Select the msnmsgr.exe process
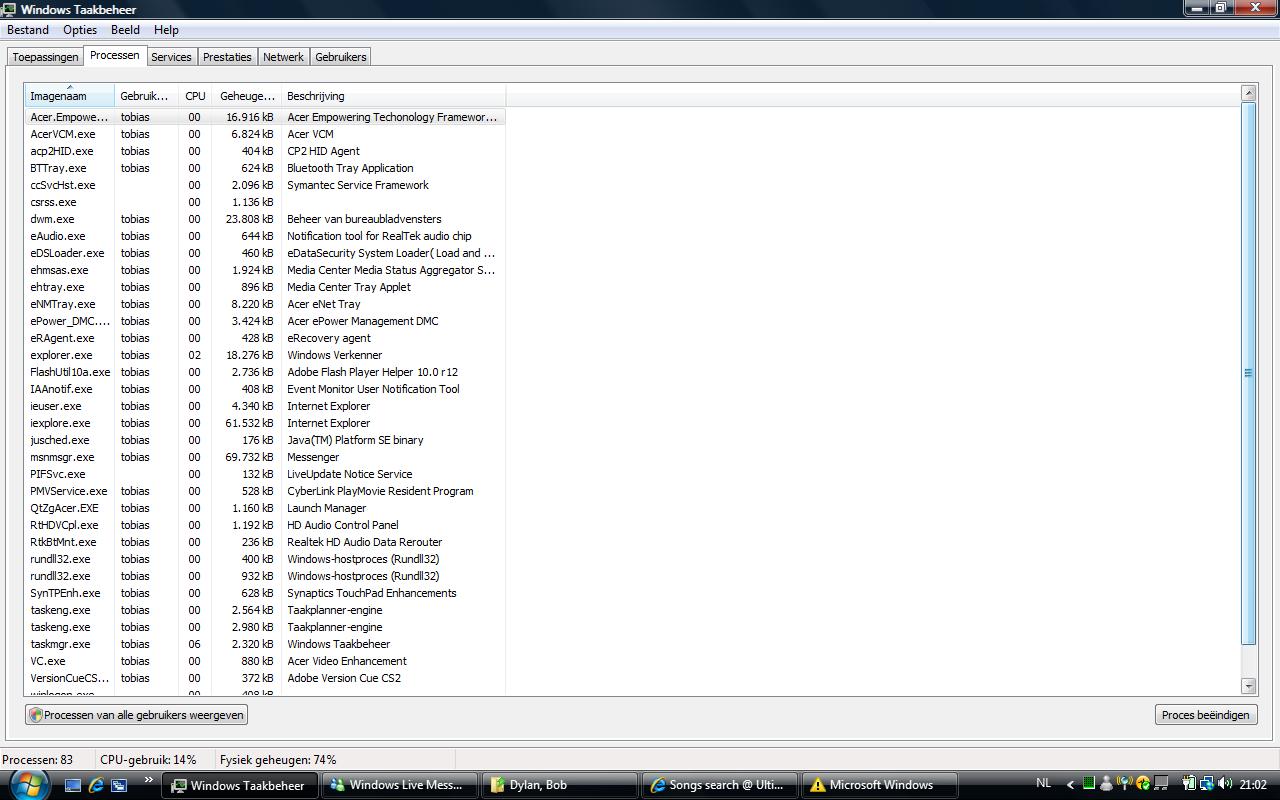1280x800 pixels. (x=265, y=457)
